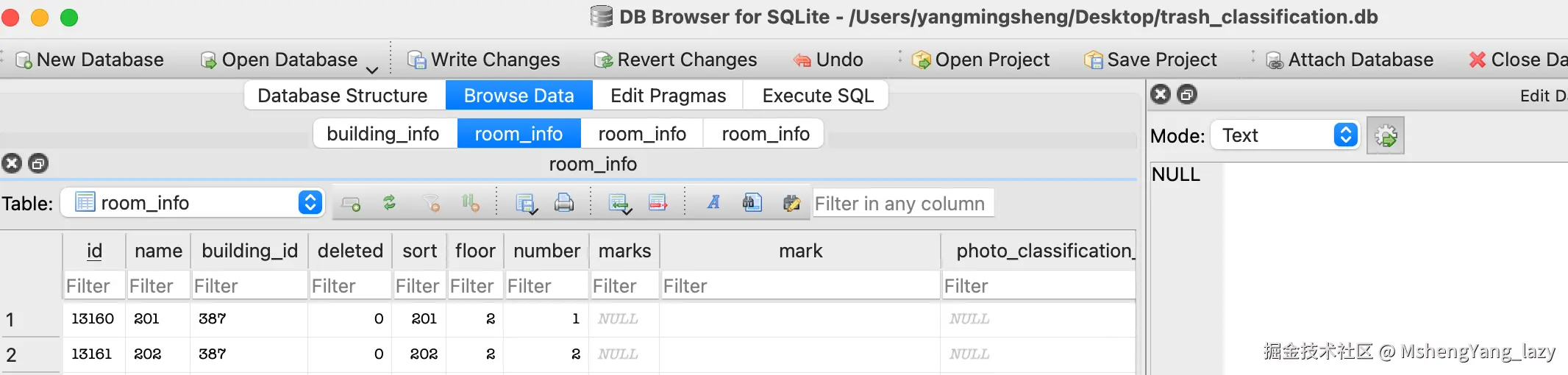Viewport: 1568px width, 375px height.
Task: Click the delete record icon
Action: (658, 203)
